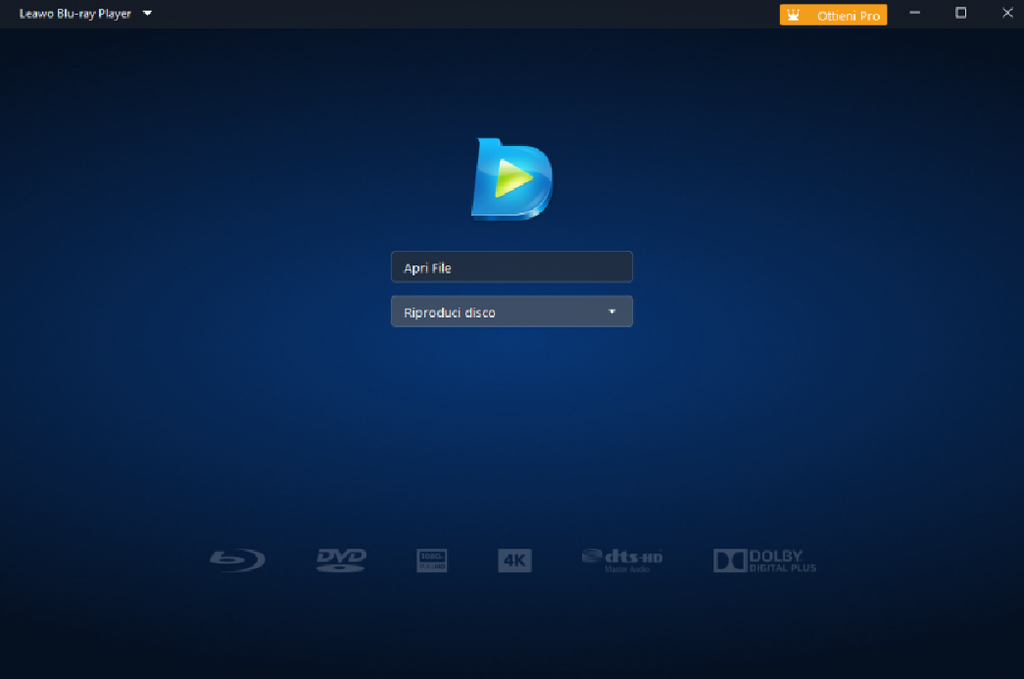Click the Leawo Blu-ray Player title text
This screenshot has height=679, width=1024.
point(75,14)
